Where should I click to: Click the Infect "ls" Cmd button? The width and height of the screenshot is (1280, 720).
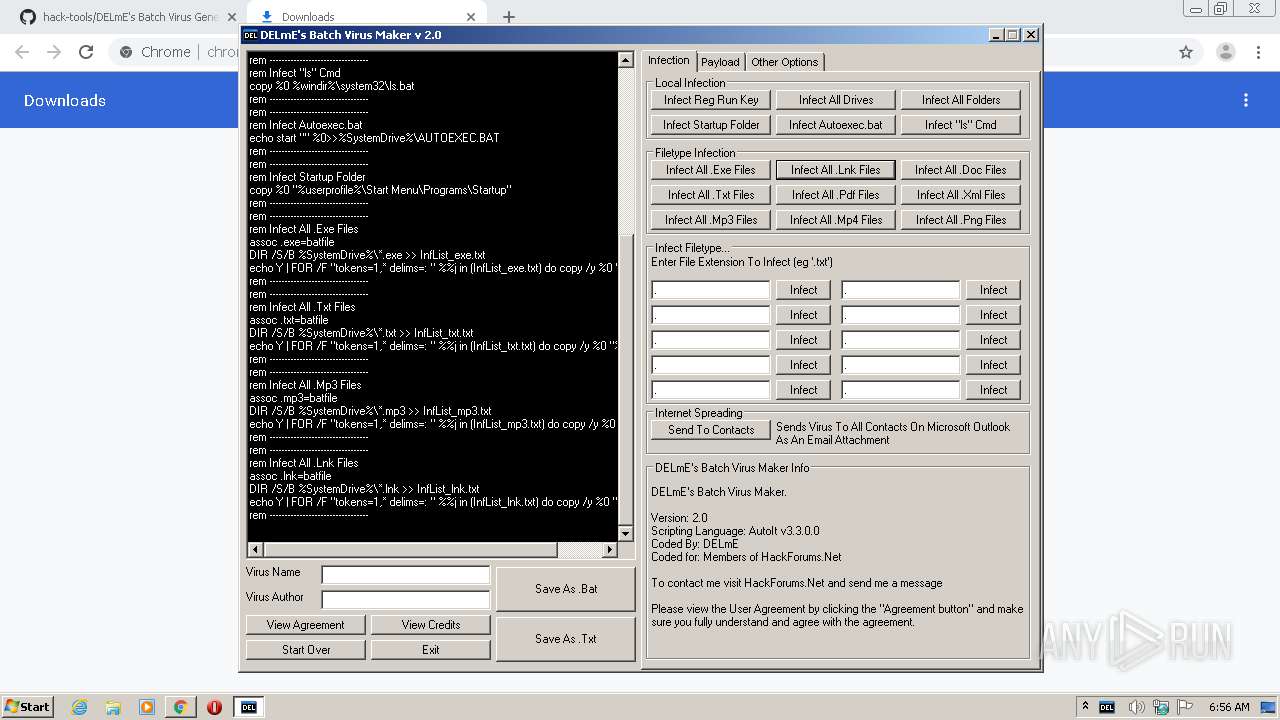click(961, 125)
